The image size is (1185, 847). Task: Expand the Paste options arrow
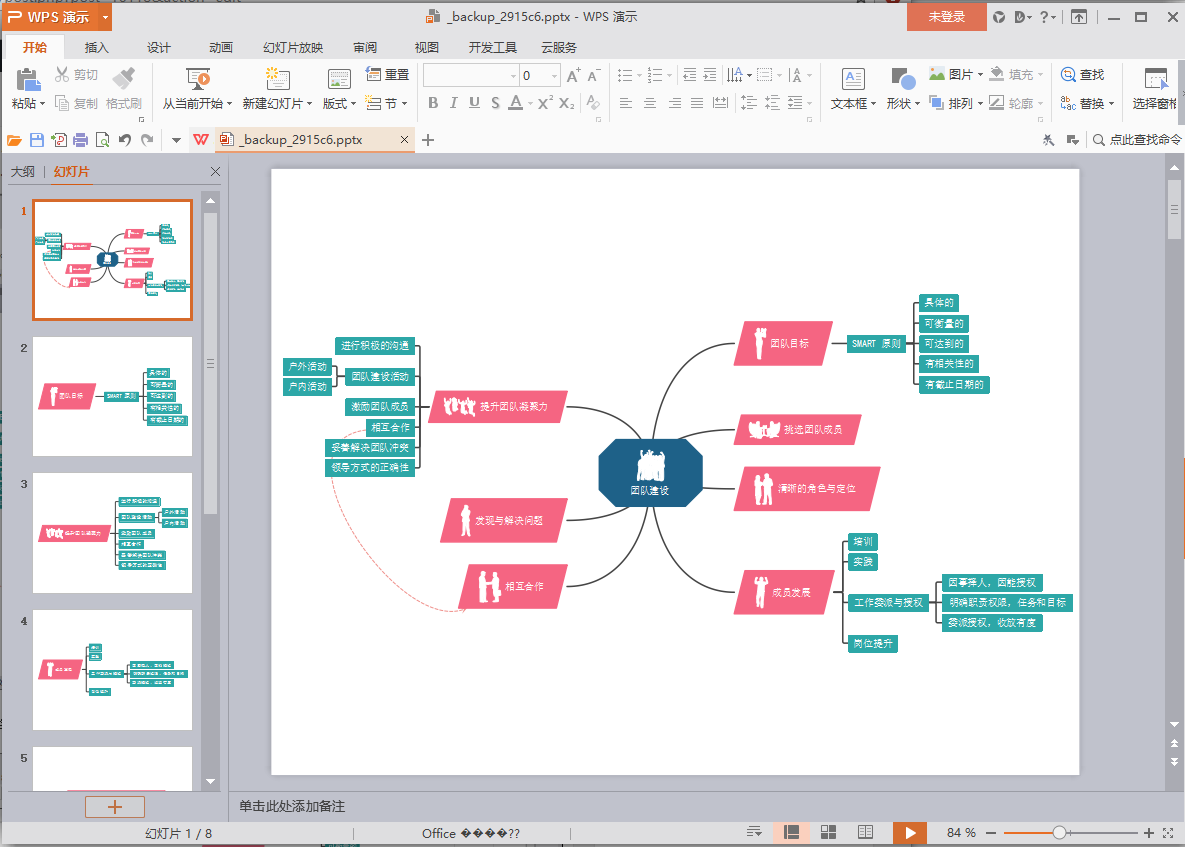(42, 104)
